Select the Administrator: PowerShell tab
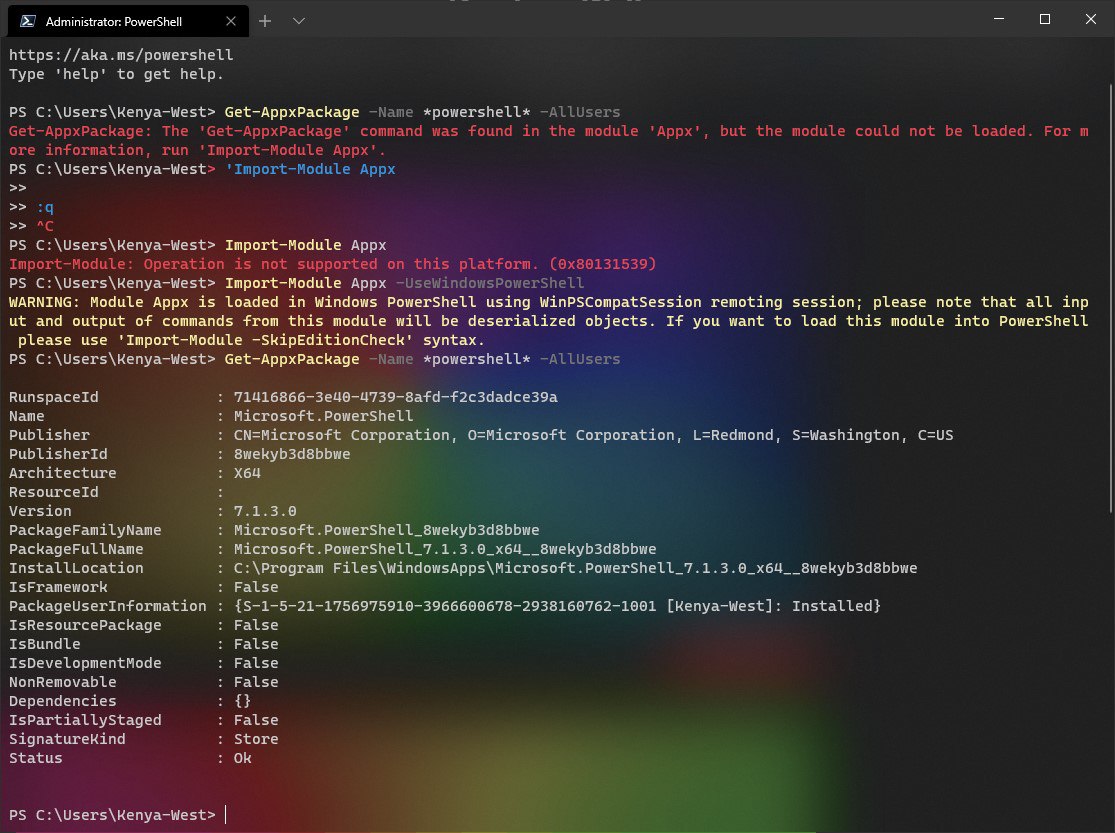The width and height of the screenshot is (1115, 833). (128, 21)
